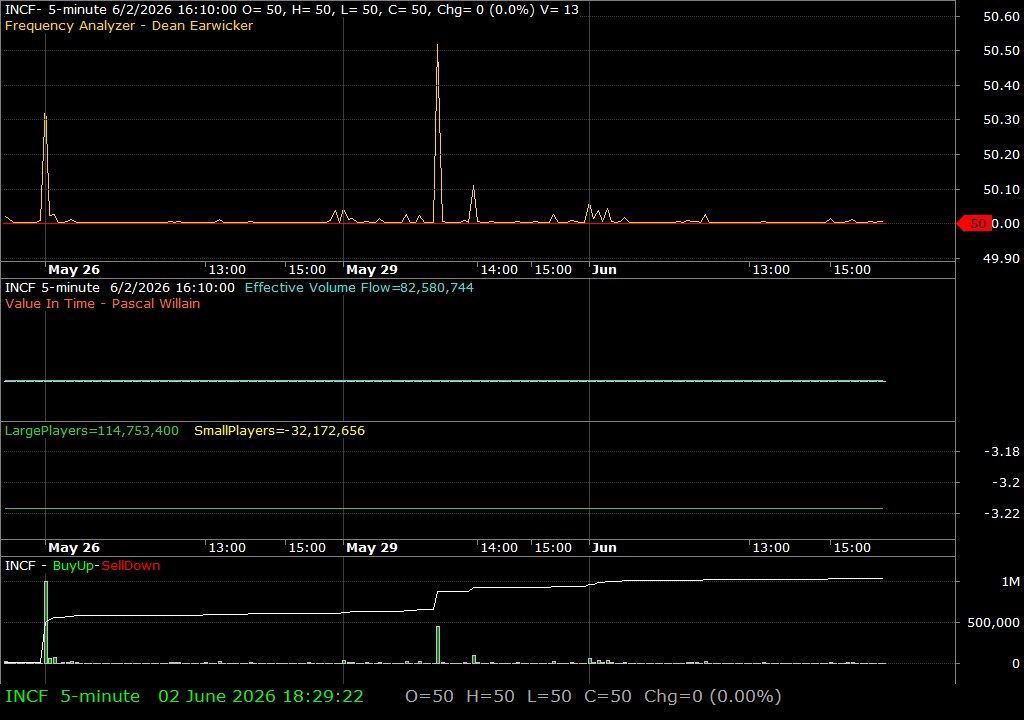Click H=50 in the status bar

[x=490, y=696]
